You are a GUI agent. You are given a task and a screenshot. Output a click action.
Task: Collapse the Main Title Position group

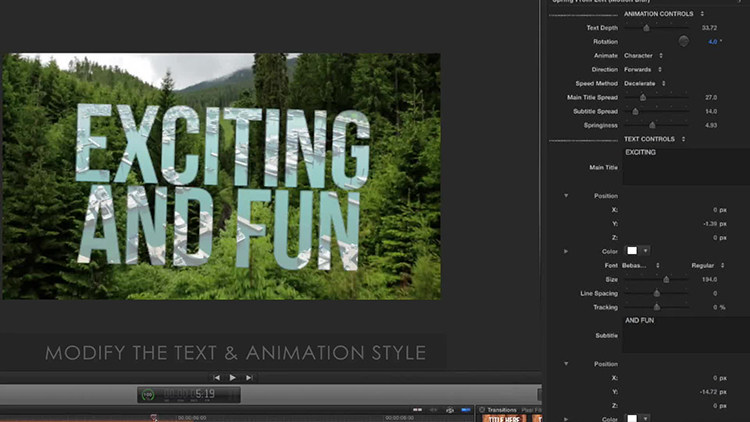coord(566,196)
